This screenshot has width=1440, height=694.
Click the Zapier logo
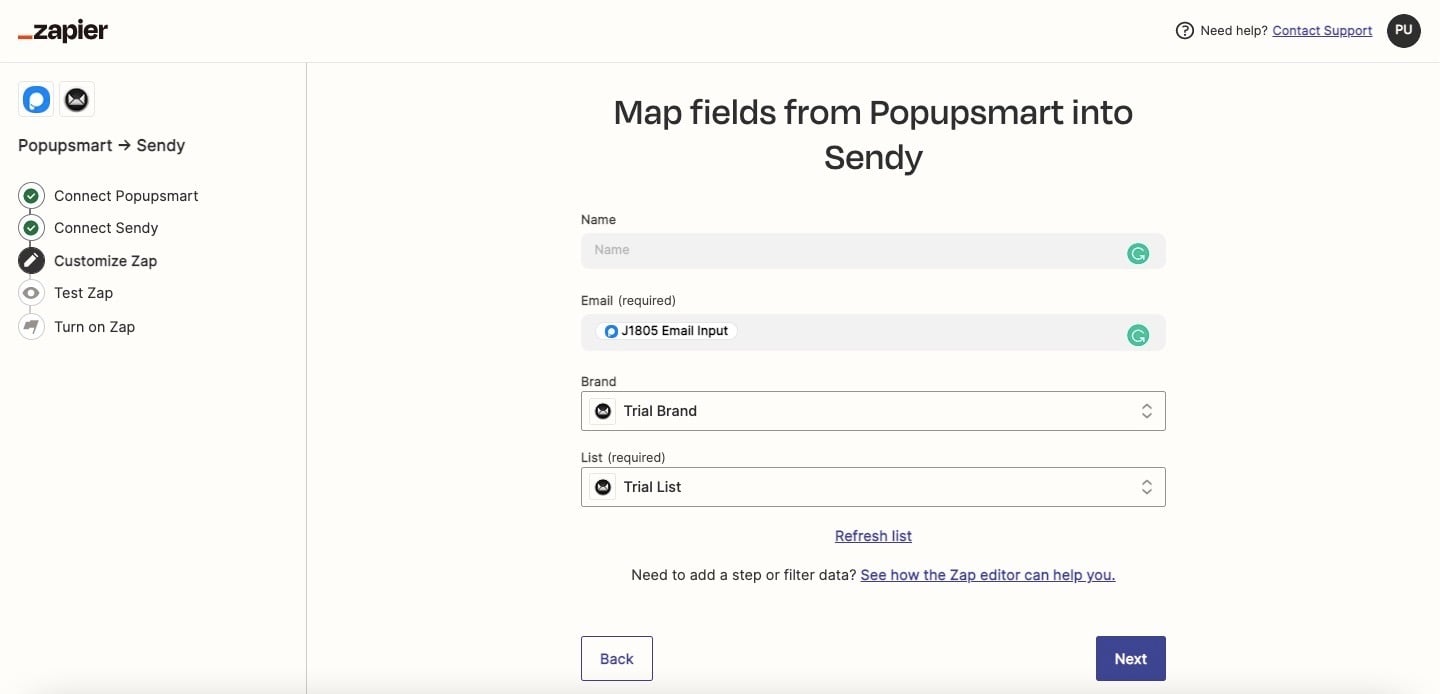(63, 31)
